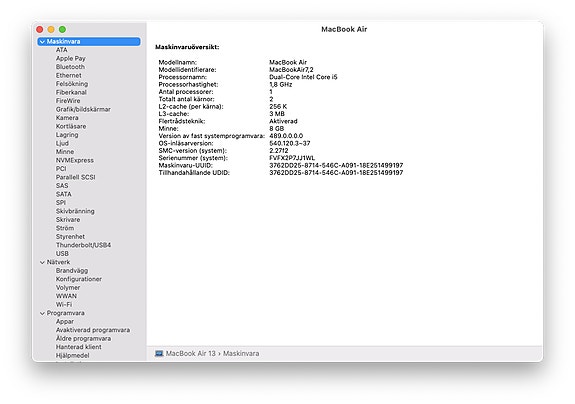Click Maskinvara in the bottom path bar
The height and width of the screenshot is (404, 575).
tap(241, 353)
